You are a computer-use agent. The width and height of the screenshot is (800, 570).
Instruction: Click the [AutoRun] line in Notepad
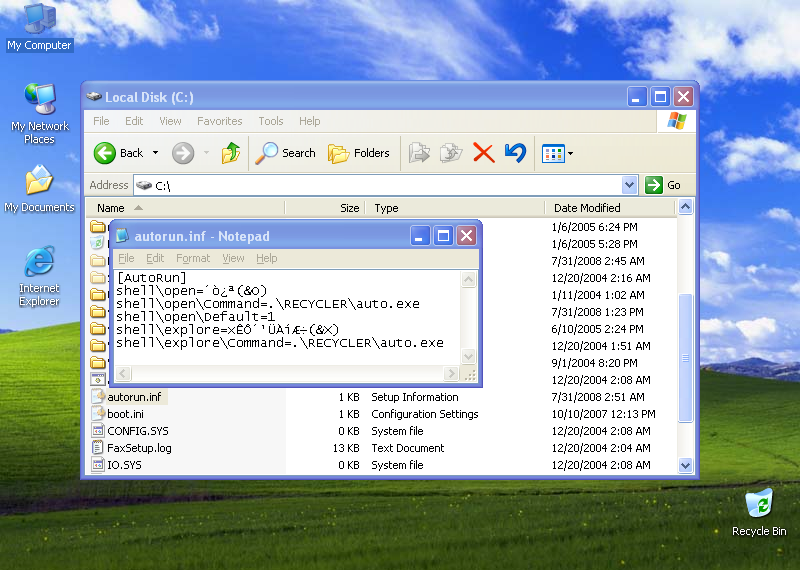point(152,278)
